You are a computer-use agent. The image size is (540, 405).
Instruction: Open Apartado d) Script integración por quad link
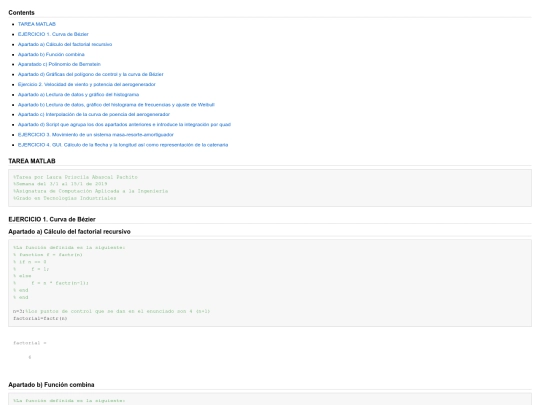pyautogui.click(x=124, y=124)
